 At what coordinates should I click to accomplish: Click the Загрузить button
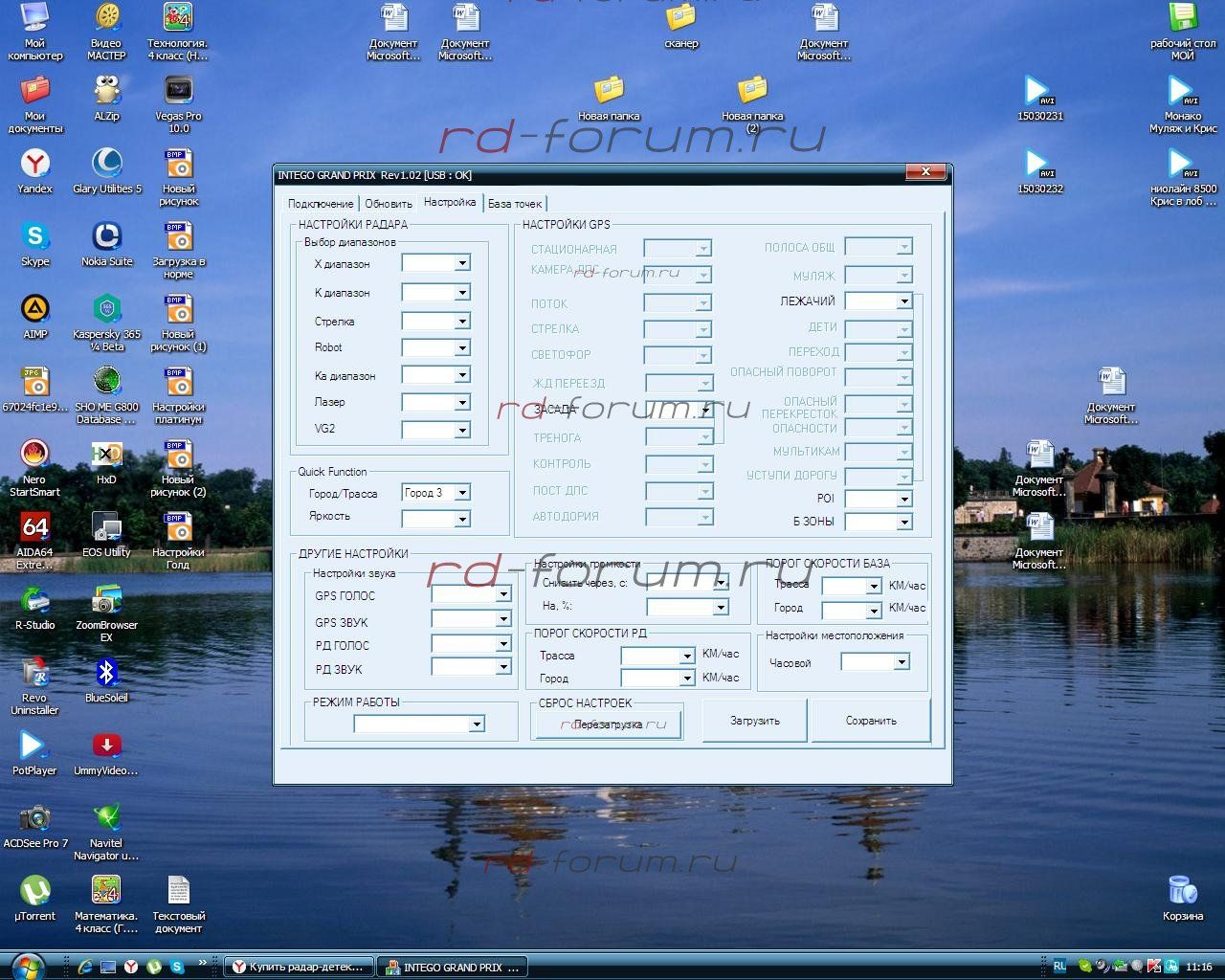[755, 721]
